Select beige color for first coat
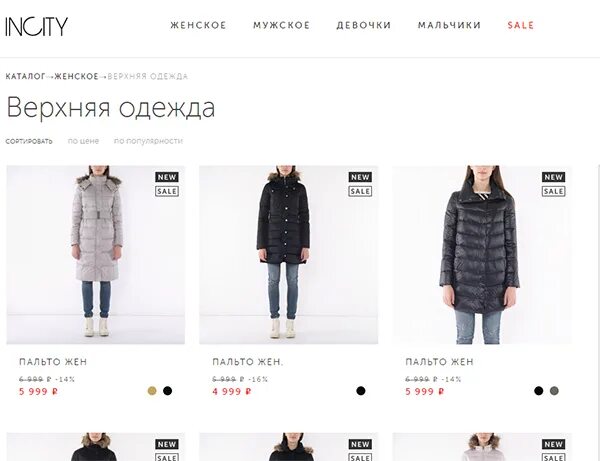 [x=152, y=391]
